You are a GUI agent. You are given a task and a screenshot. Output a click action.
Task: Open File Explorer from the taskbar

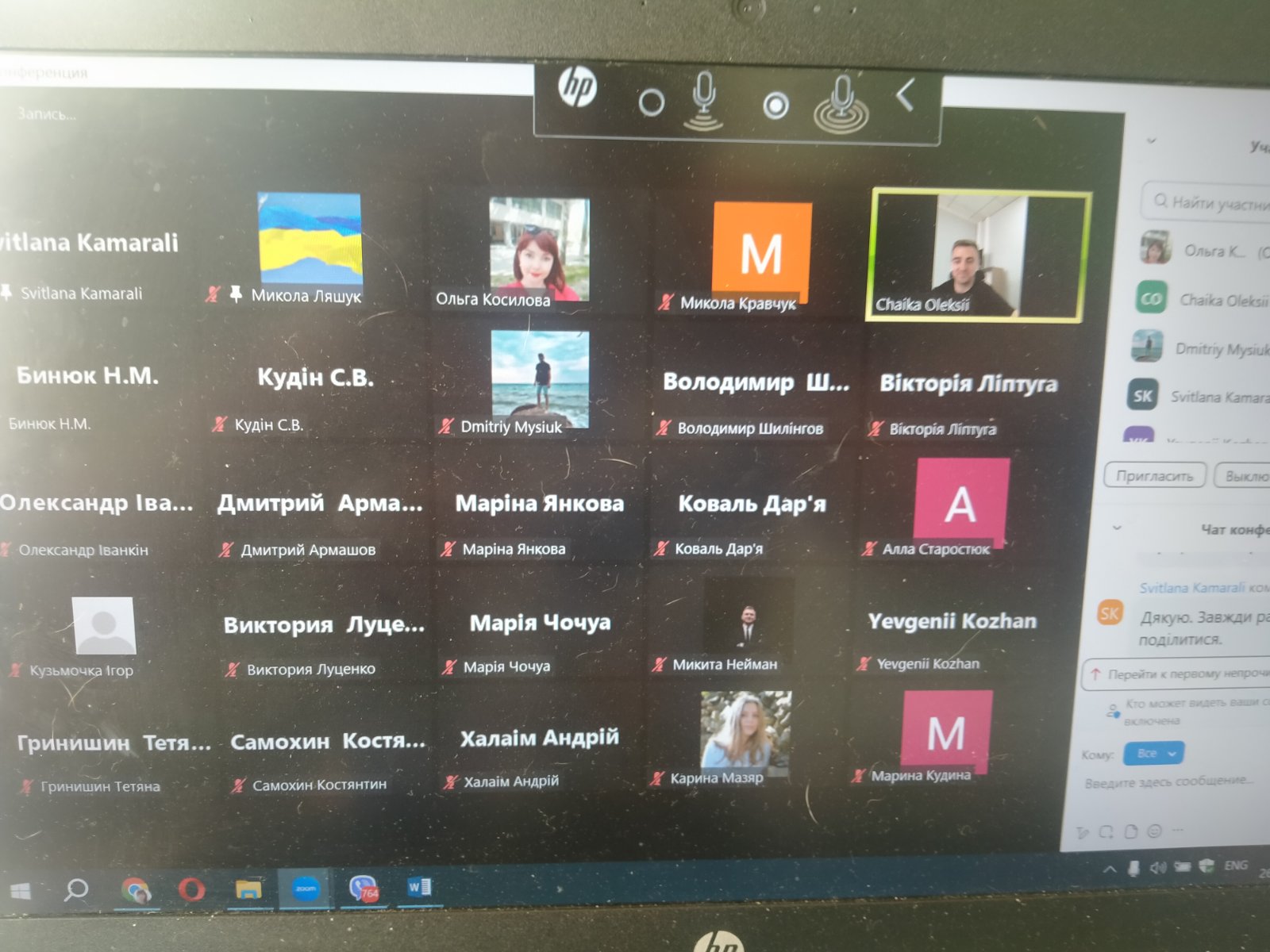248,888
